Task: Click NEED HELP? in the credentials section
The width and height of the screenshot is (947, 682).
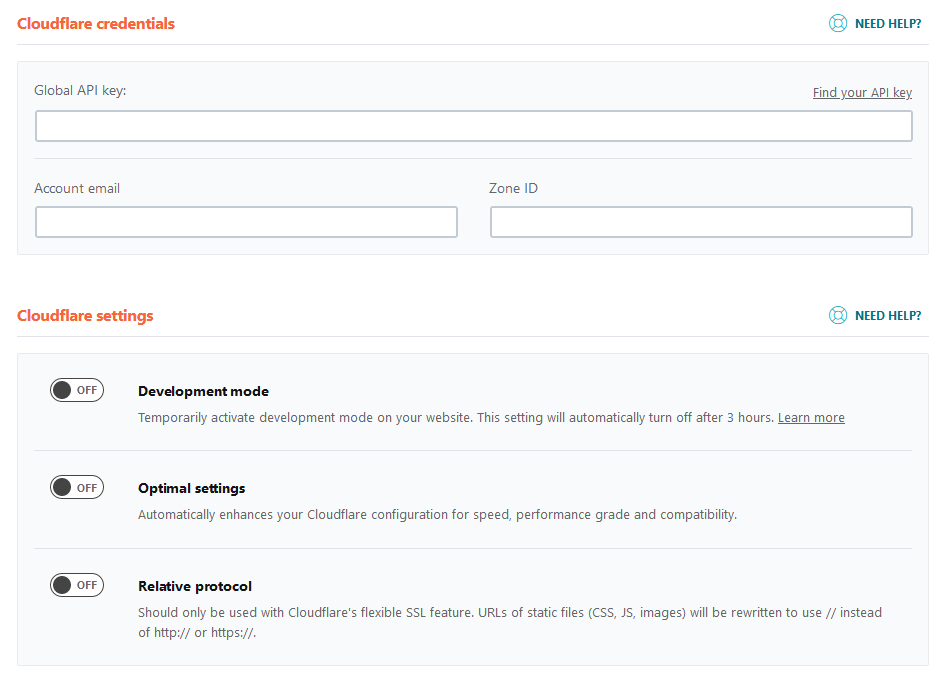Action: 889,23
